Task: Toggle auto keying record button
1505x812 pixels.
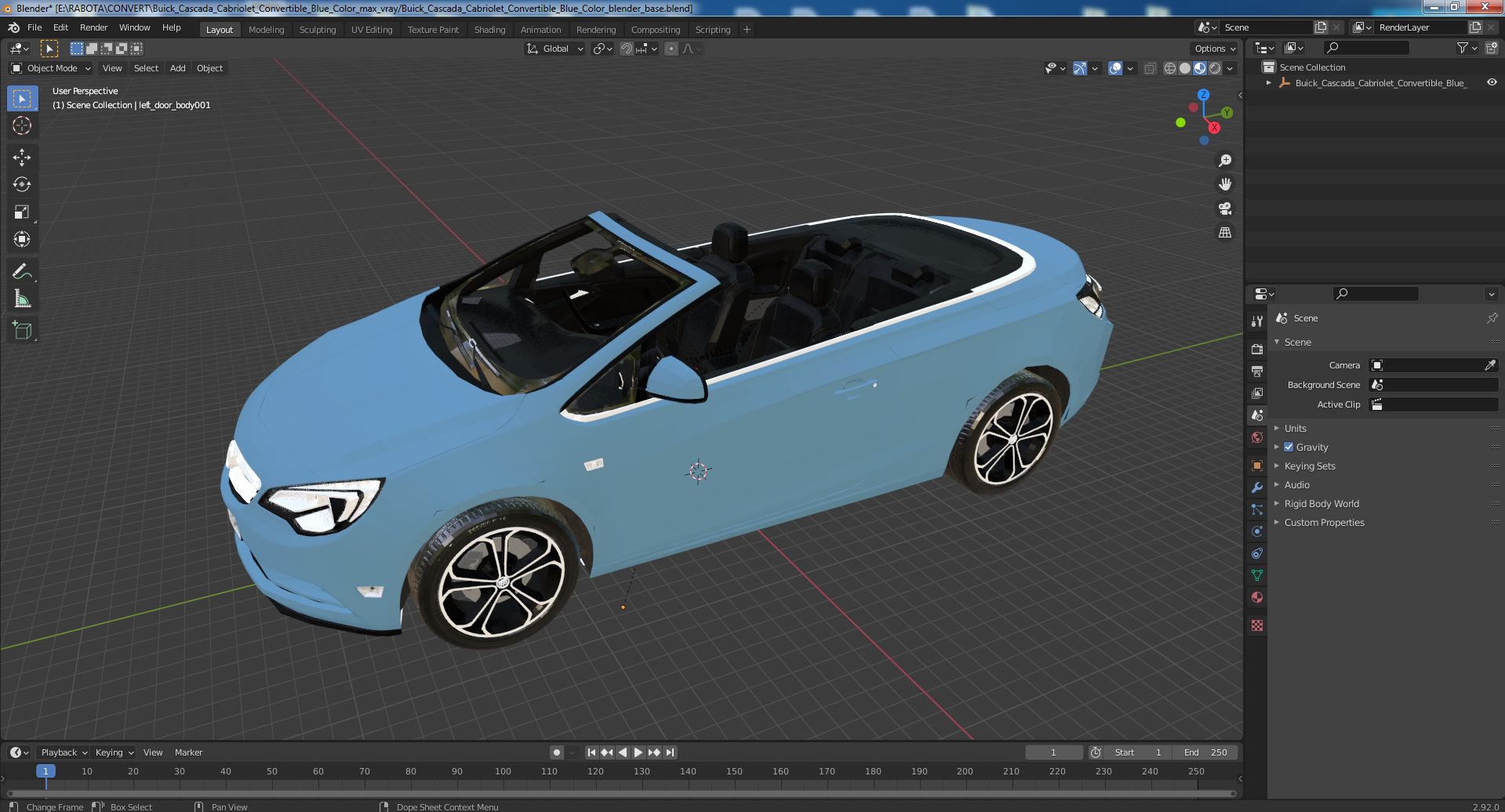Action: 557,752
